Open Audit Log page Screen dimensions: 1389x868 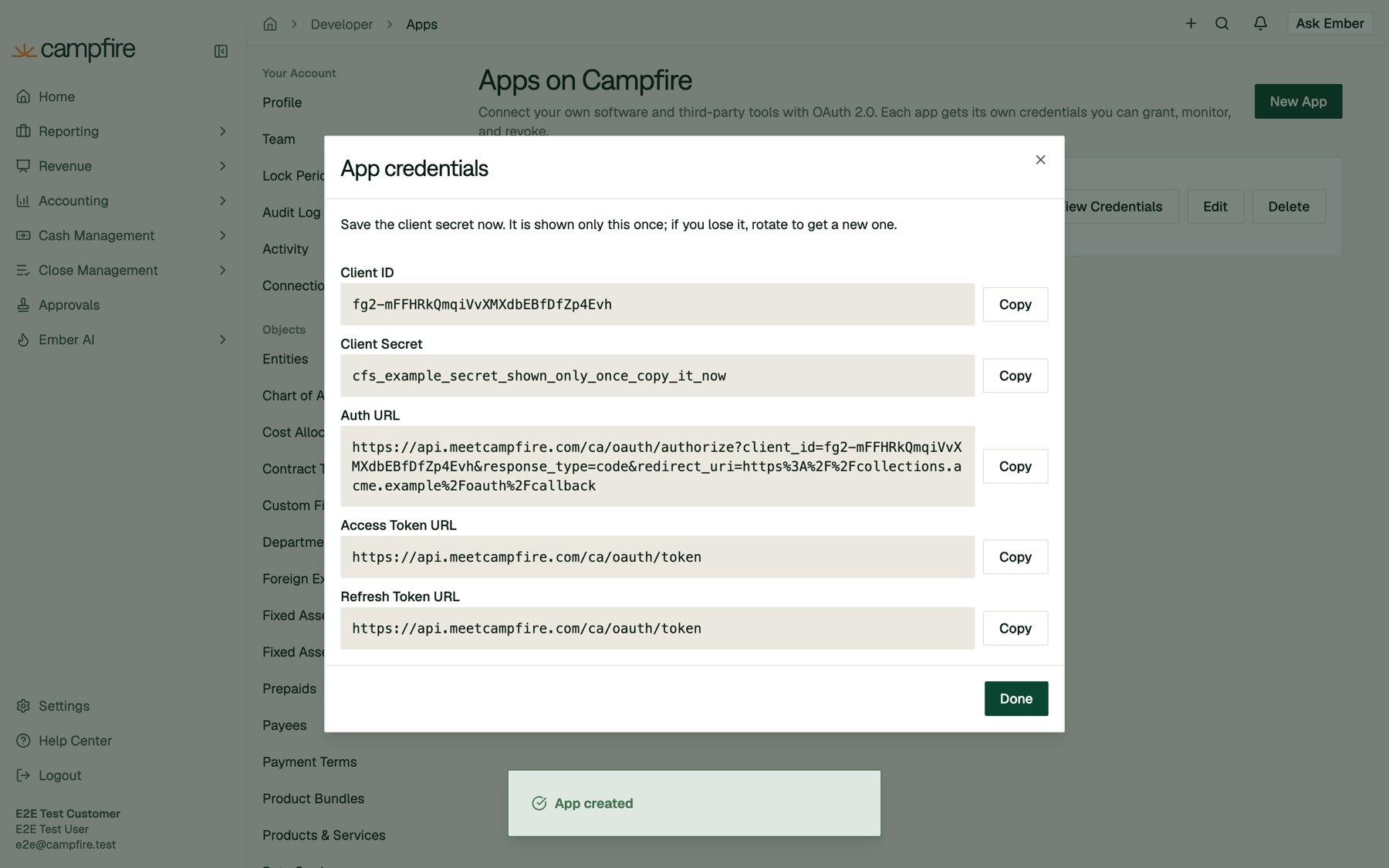[291, 212]
